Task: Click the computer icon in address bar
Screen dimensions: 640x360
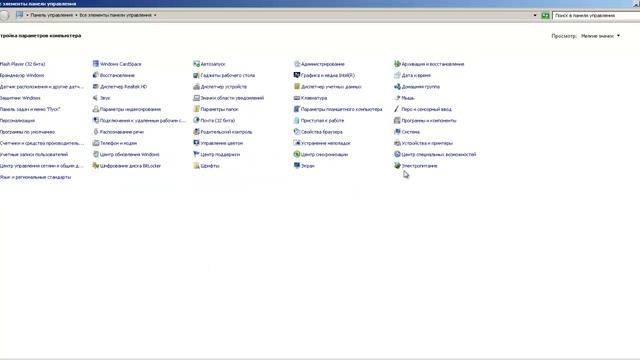Action: [19, 15]
